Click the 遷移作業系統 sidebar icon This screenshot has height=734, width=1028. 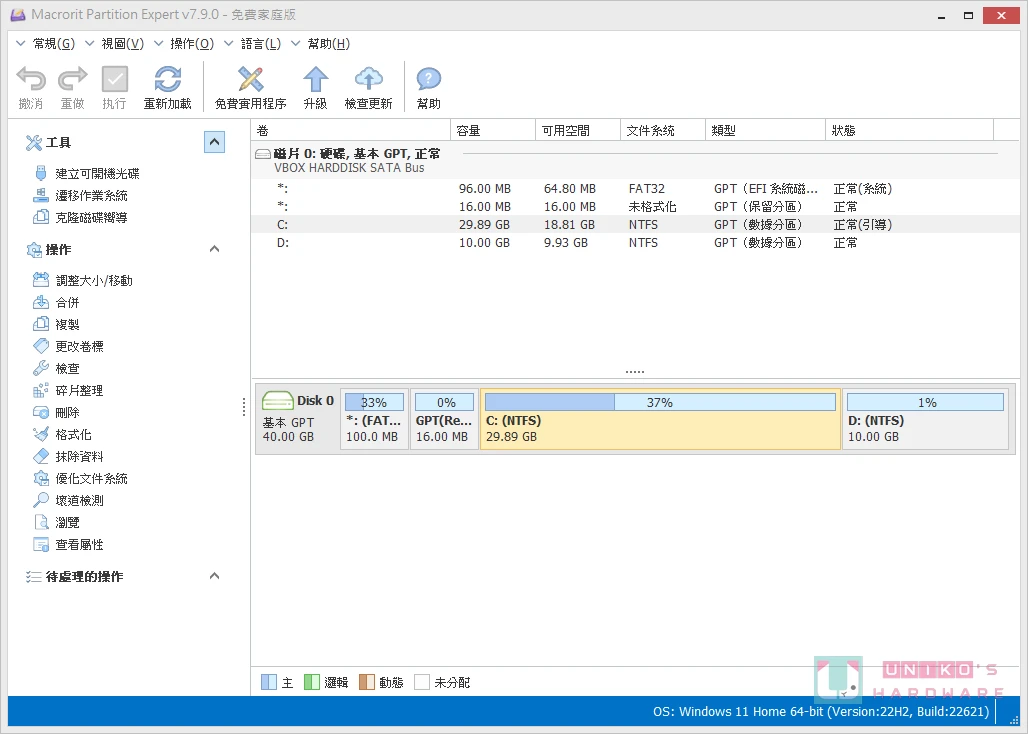[41, 195]
